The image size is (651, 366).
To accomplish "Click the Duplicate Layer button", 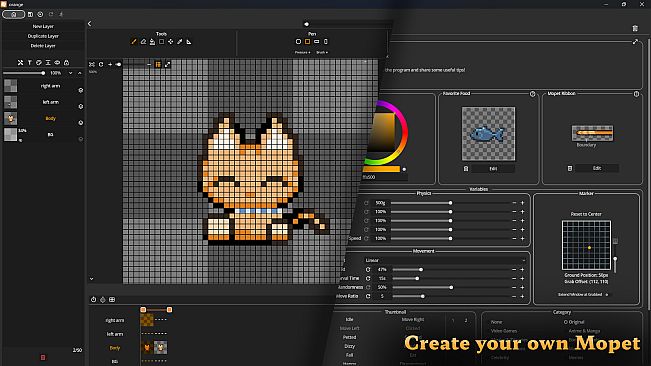I will click(43, 36).
